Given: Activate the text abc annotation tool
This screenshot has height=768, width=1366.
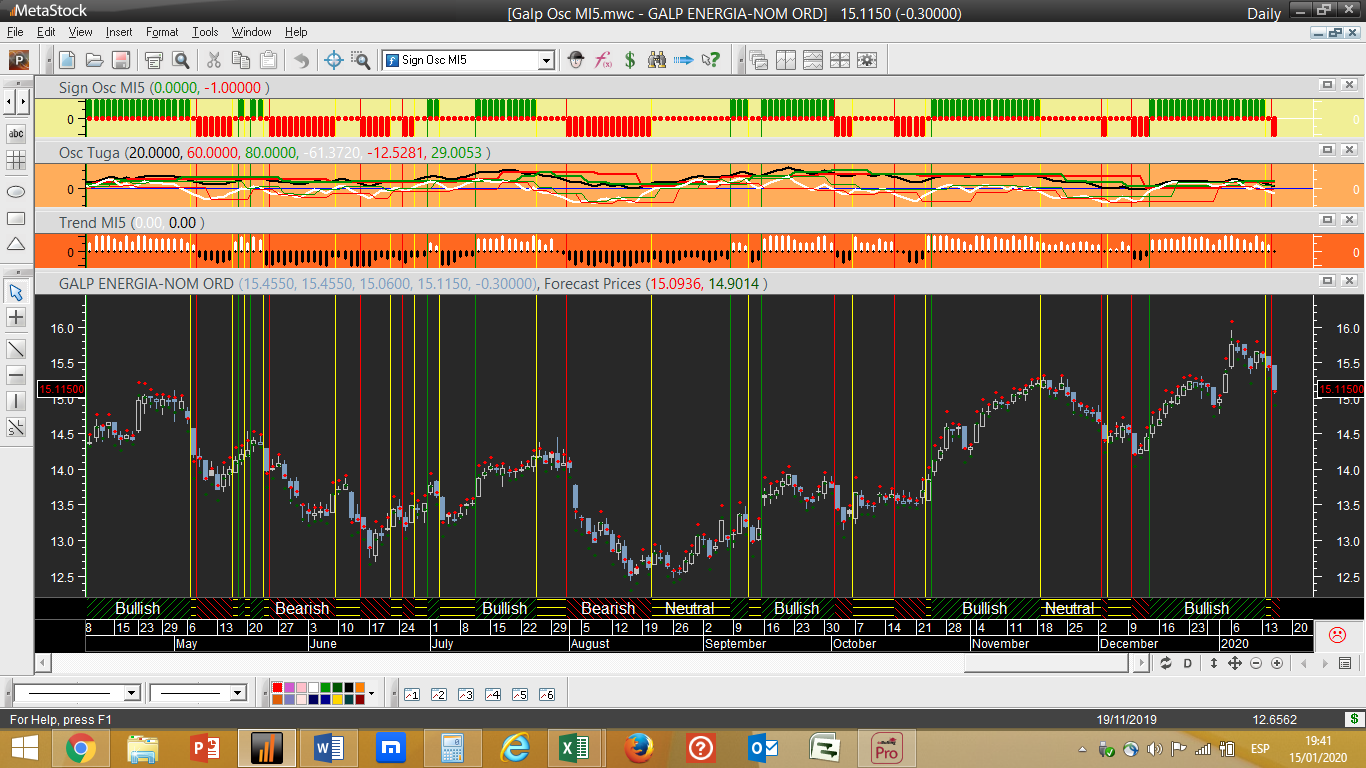Looking at the screenshot, I should coord(16,133).
